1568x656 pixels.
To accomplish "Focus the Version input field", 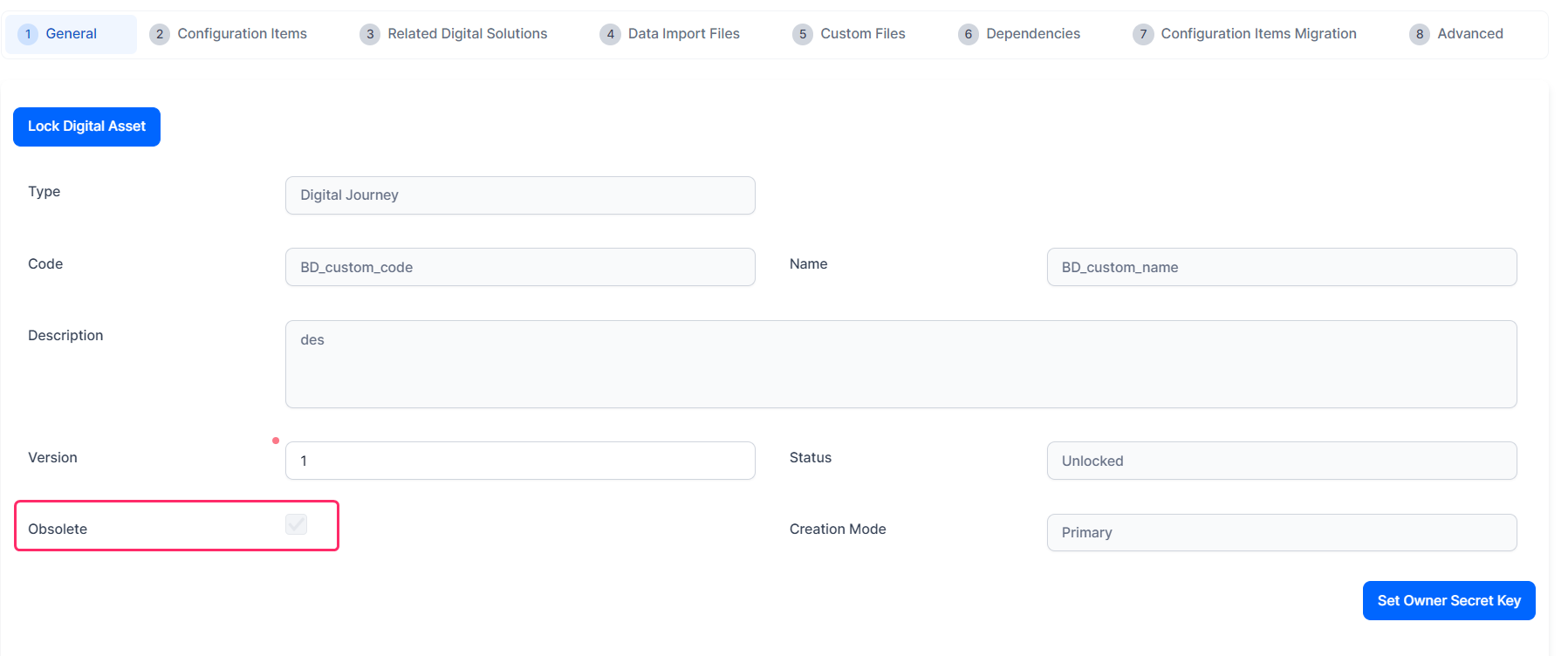I will pos(520,461).
